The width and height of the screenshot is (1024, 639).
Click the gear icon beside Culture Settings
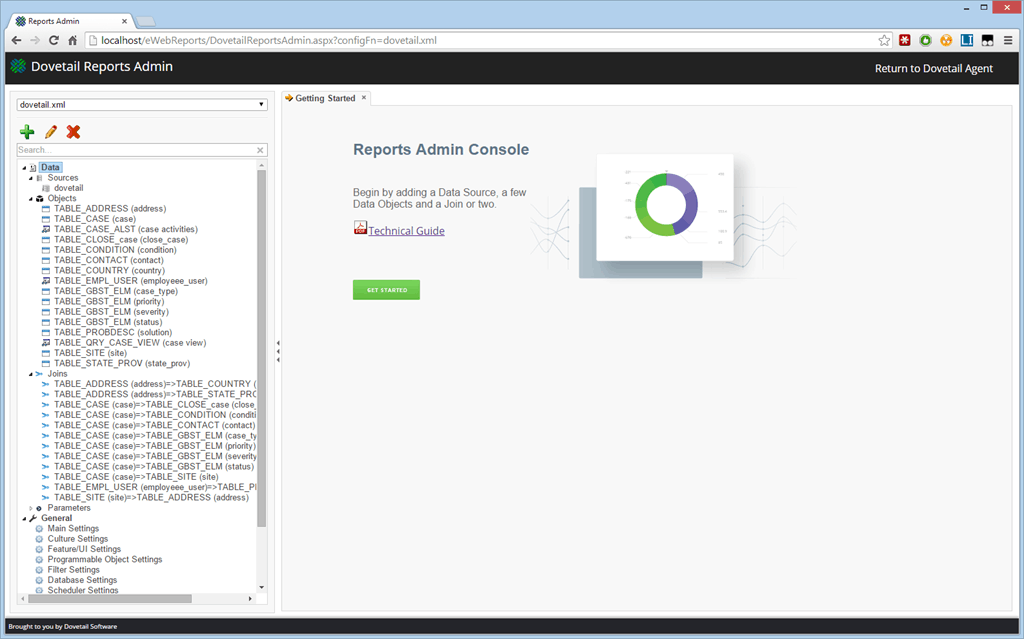[x=39, y=539]
